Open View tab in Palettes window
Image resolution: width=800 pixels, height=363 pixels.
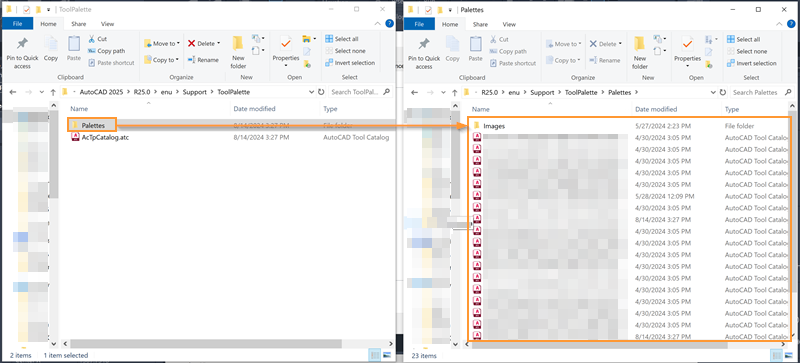(509, 24)
